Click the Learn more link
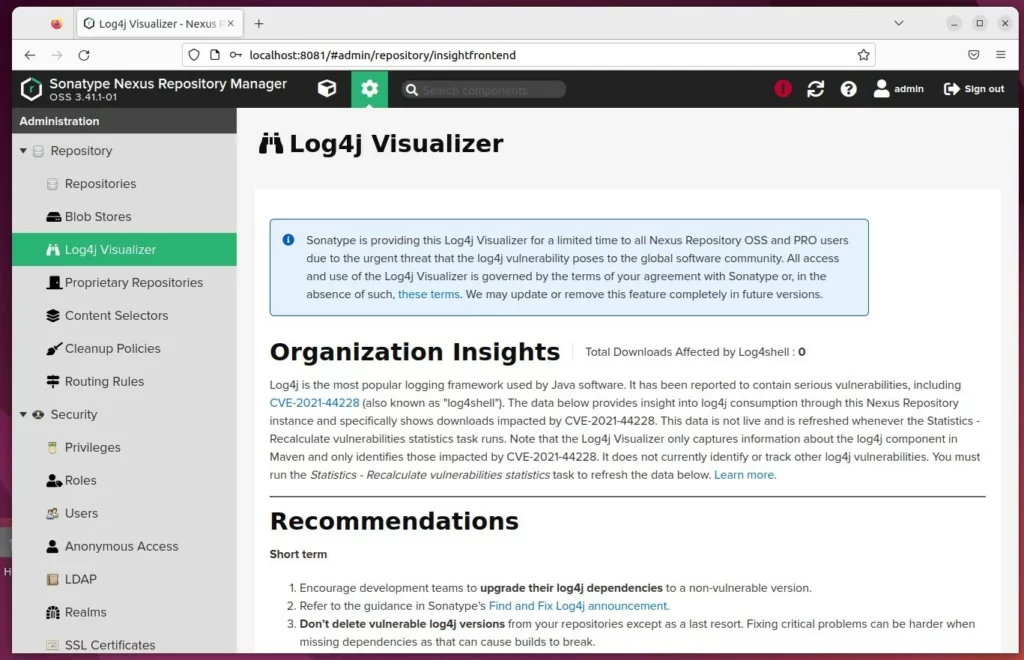Screen dimensions: 1024x660 pyautogui.click(x=744, y=475)
